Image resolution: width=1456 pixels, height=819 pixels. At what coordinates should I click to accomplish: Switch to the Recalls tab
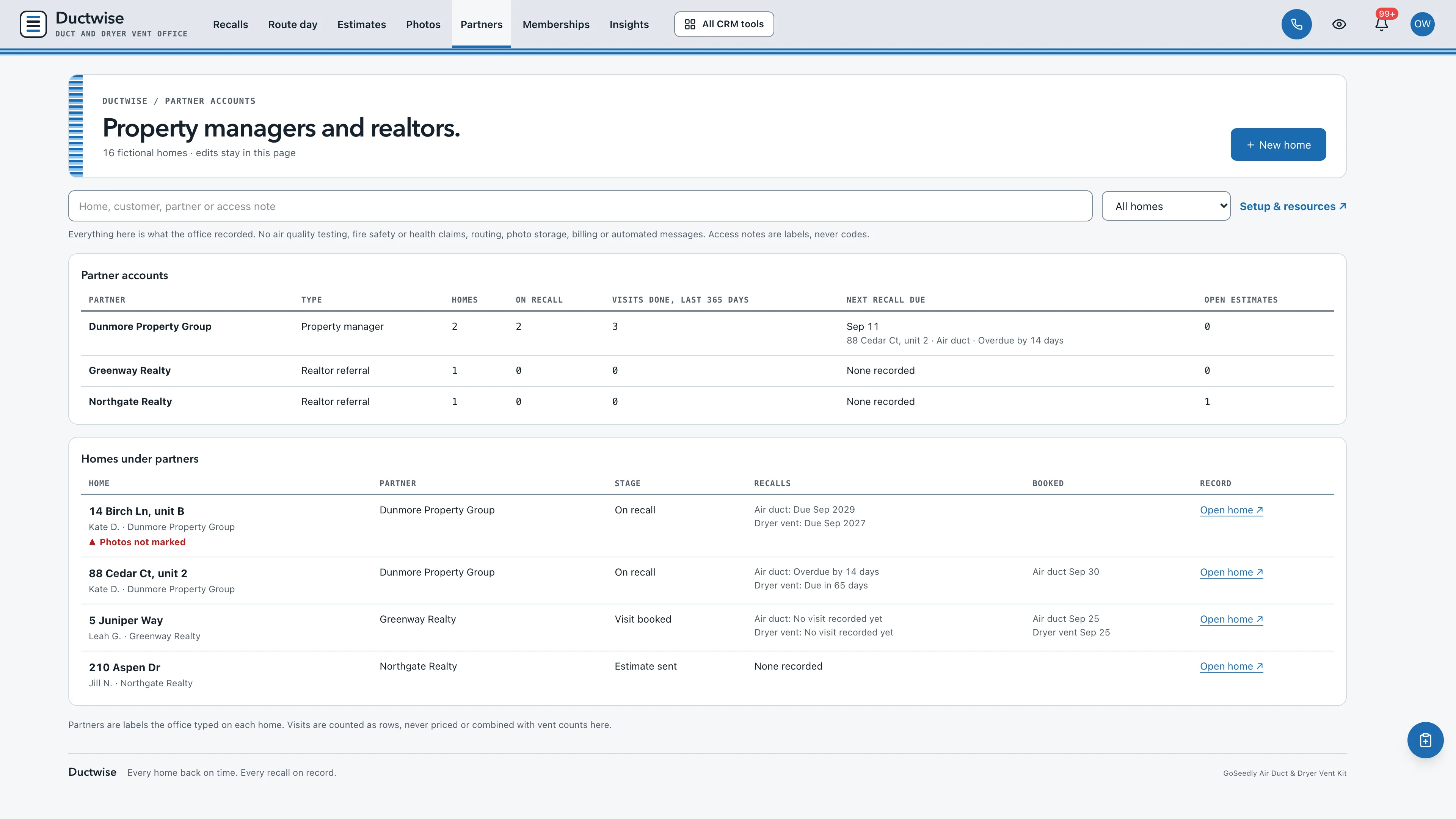click(231, 24)
